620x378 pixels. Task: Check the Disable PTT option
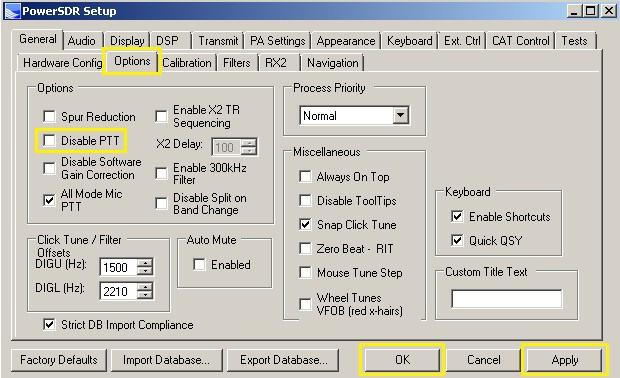(49, 140)
